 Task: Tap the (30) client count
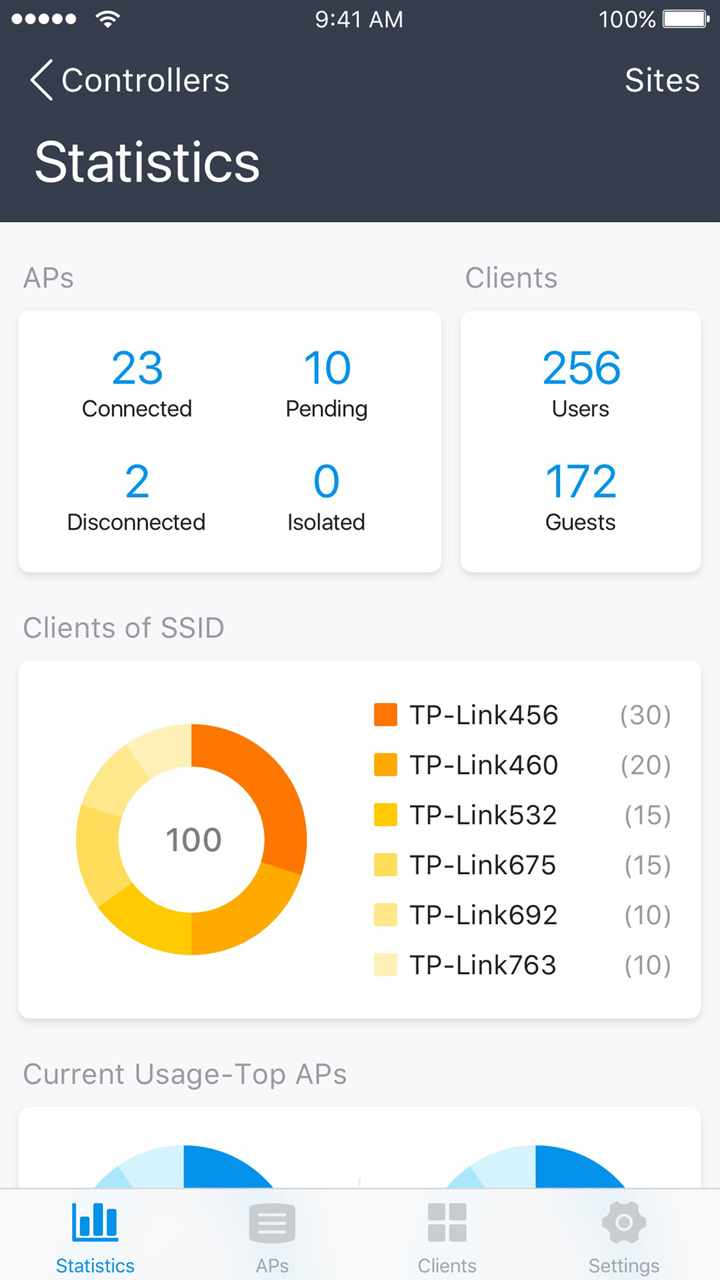[x=645, y=715]
